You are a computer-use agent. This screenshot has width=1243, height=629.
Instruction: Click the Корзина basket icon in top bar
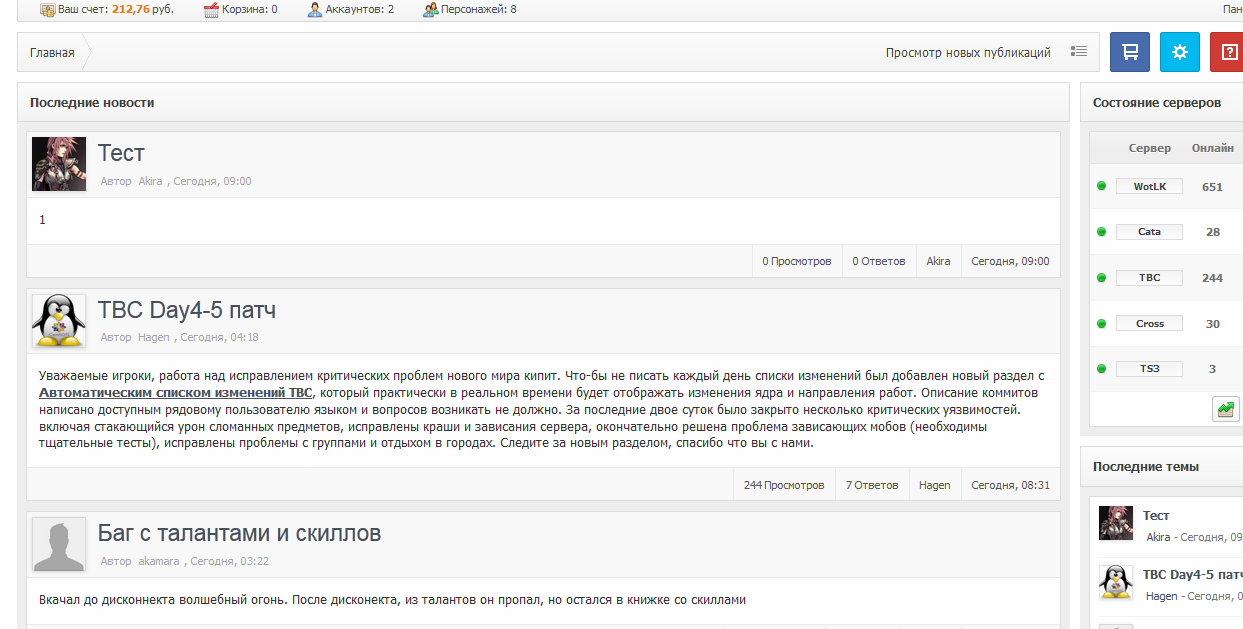pyautogui.click(x=210, y=9)
